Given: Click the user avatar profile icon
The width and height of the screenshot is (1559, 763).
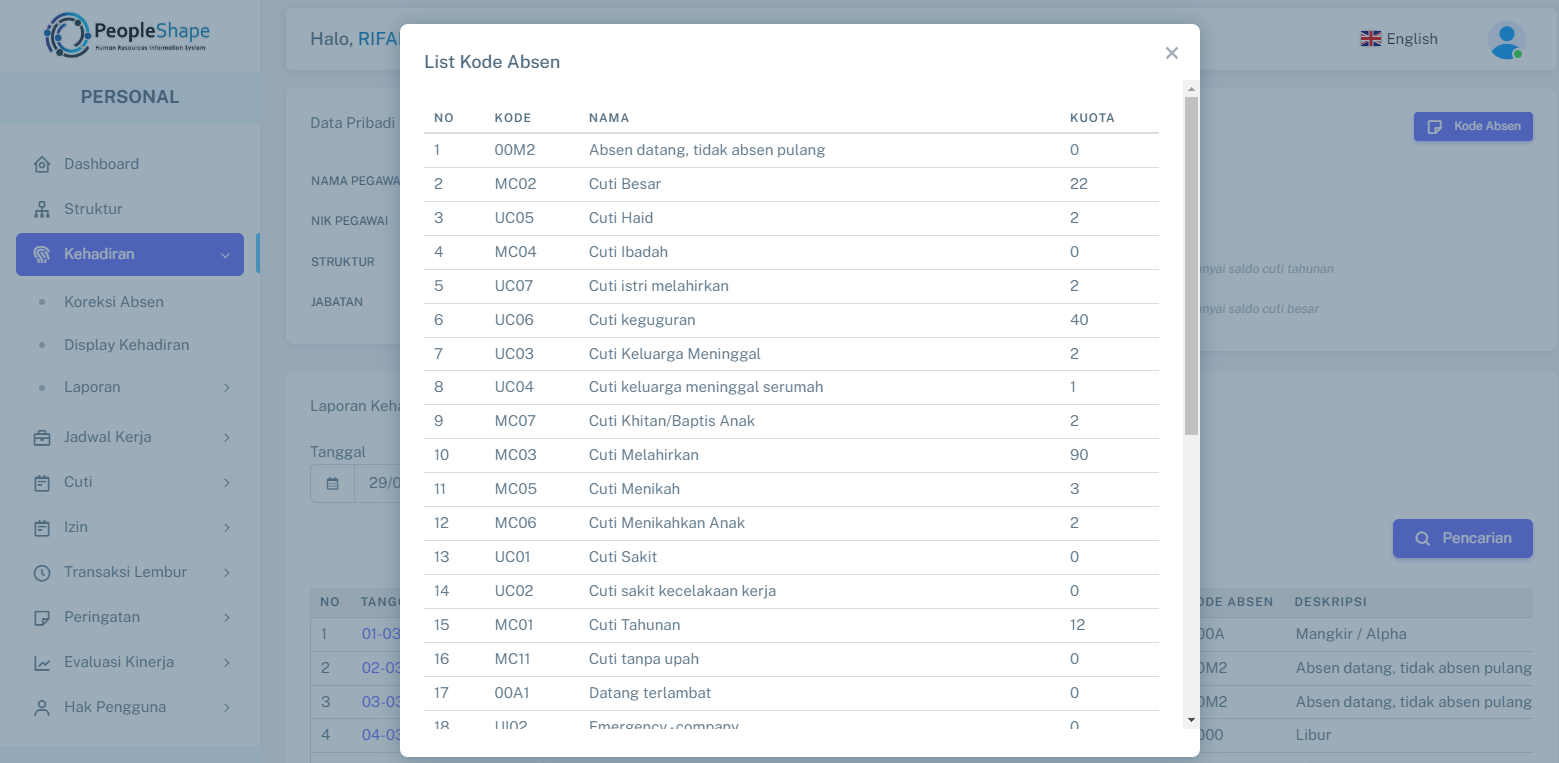Looking at the screenshot, I should pyautogui.click(x=1506, y=40).
